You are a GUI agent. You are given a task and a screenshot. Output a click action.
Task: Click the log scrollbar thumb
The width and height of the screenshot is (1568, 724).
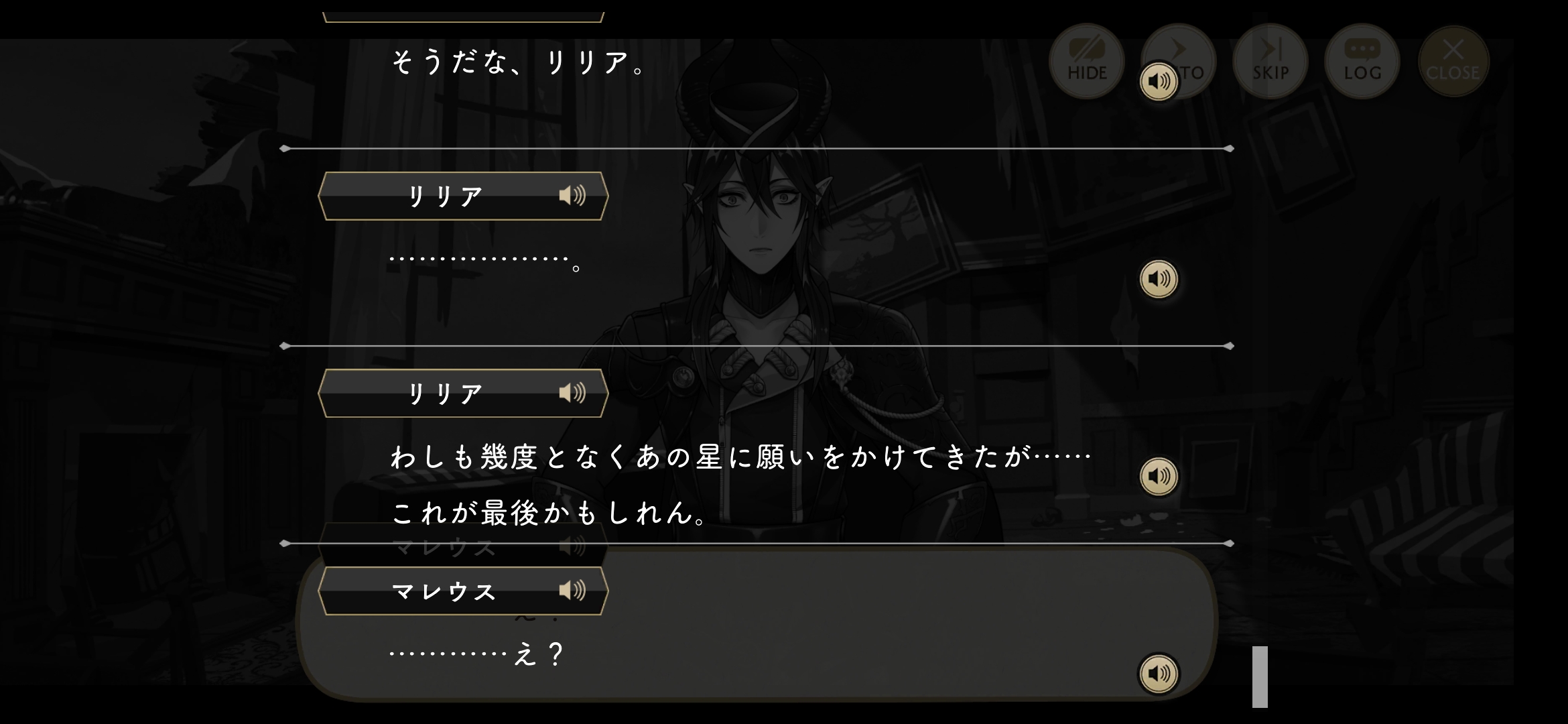point(1260,676)
